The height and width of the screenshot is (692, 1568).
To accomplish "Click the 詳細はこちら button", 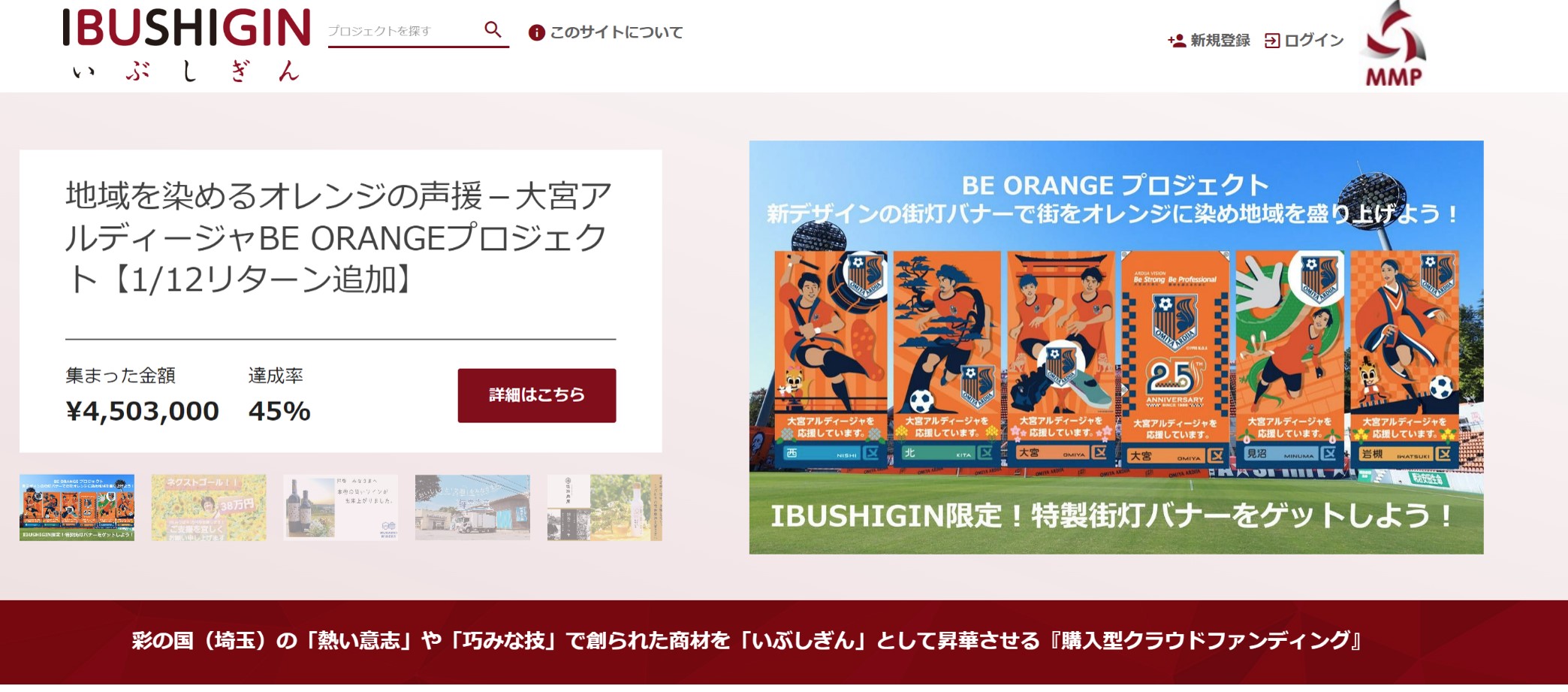I will tap(537, 395).
